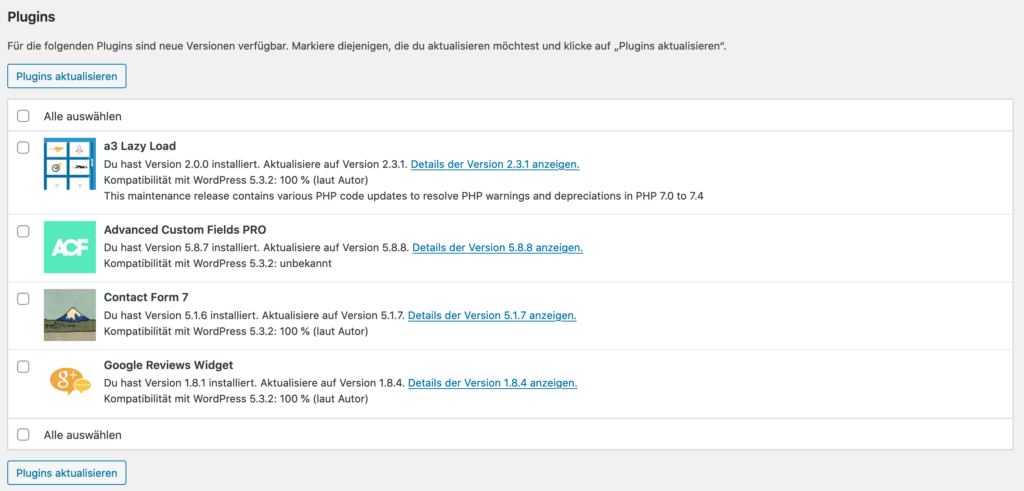Click the bottom 'Plugins aktualisieren' button

(x=67, y=473)
